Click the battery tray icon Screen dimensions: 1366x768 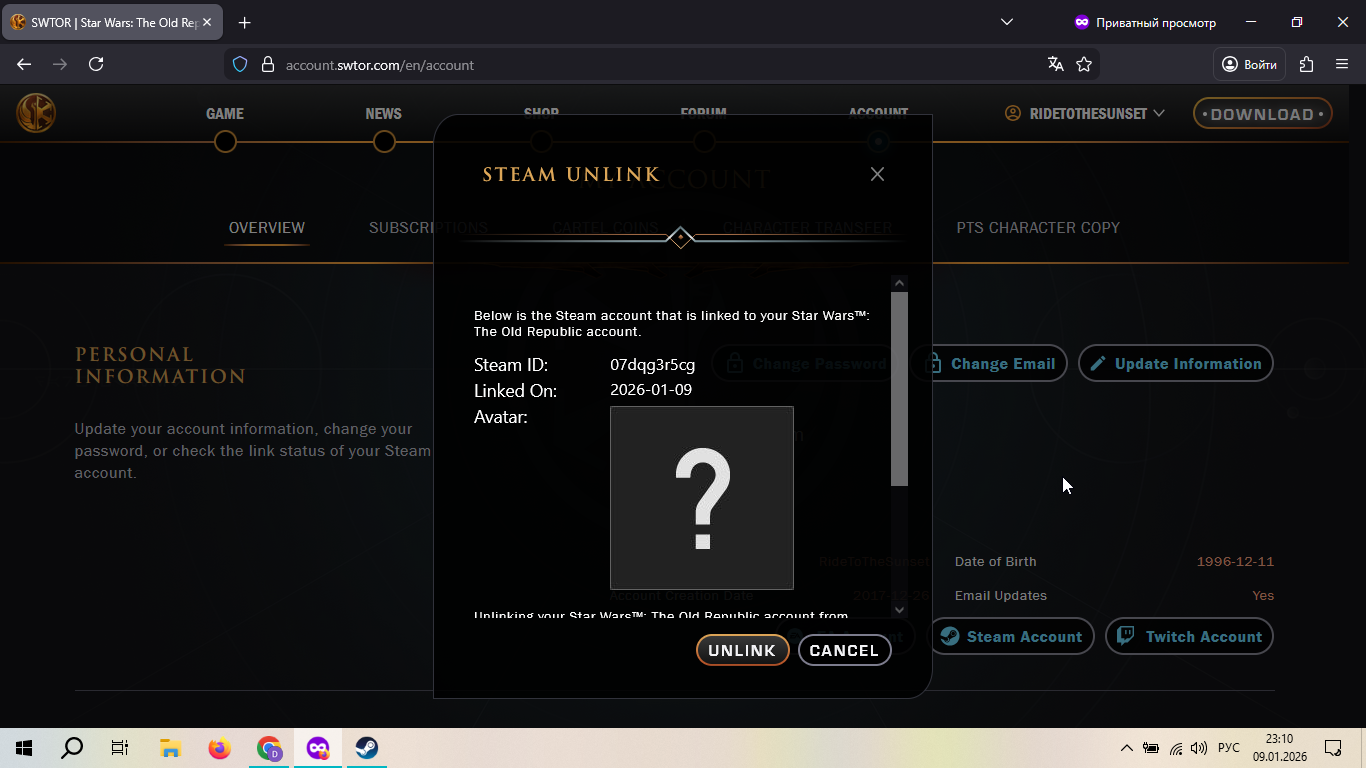click(x=1151, y=748)
